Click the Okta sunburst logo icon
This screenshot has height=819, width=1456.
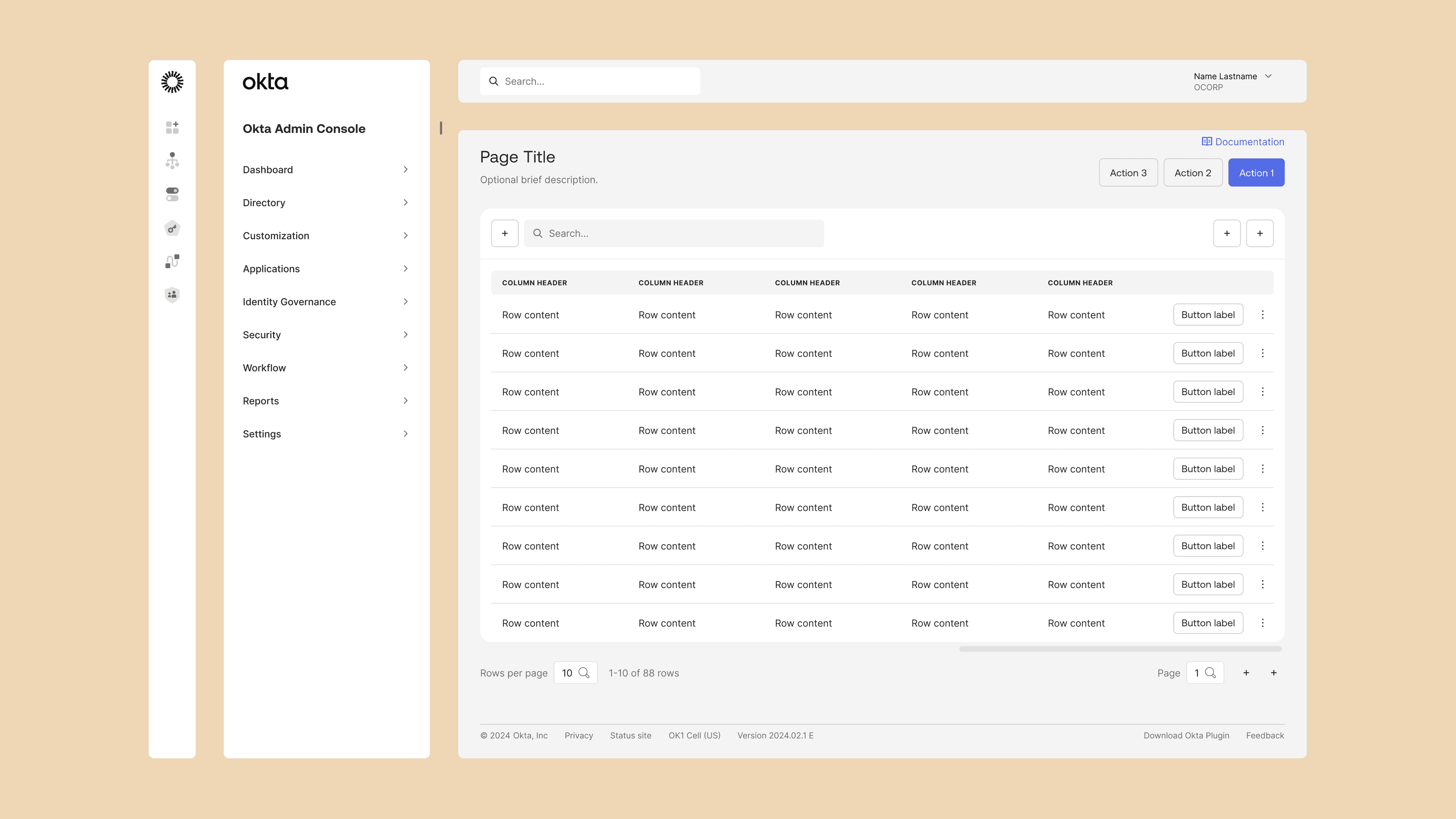[x=172, y=82]
